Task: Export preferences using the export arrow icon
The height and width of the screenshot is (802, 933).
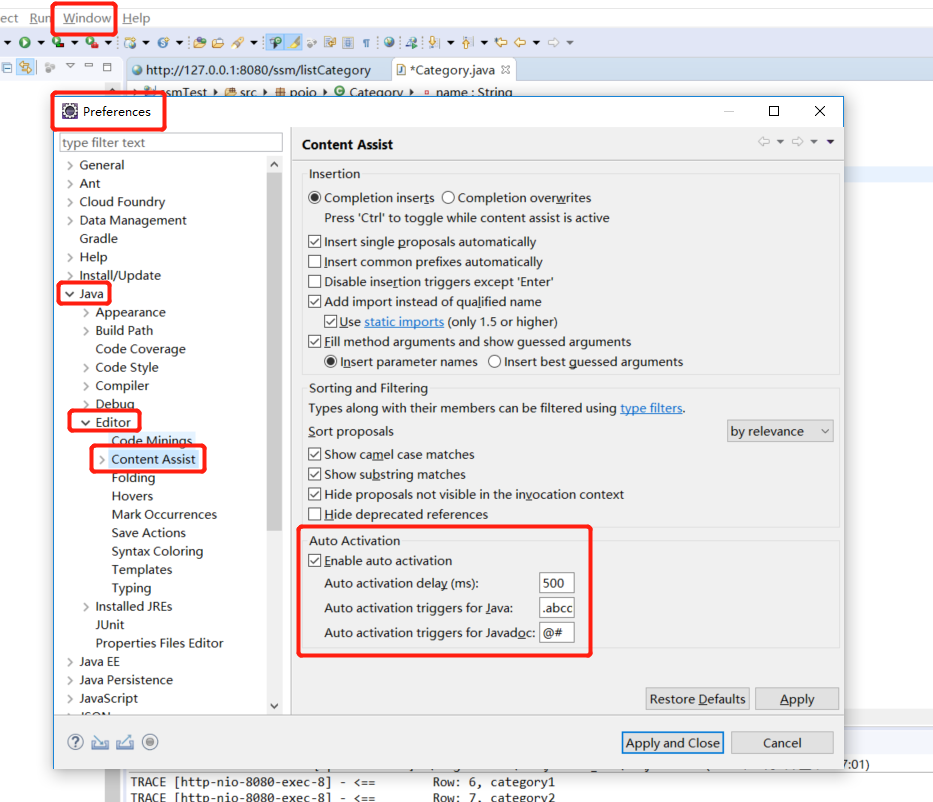Action: pyautogui.click(x=122, y=742)
